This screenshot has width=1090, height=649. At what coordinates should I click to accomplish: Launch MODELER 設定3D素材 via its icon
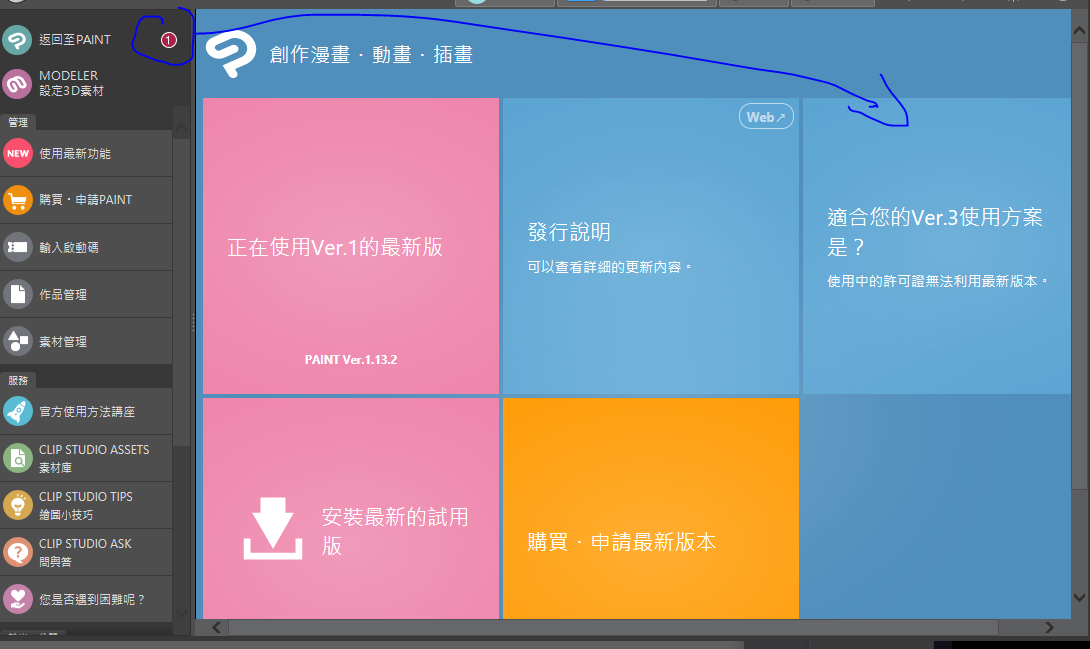point(17,84)
